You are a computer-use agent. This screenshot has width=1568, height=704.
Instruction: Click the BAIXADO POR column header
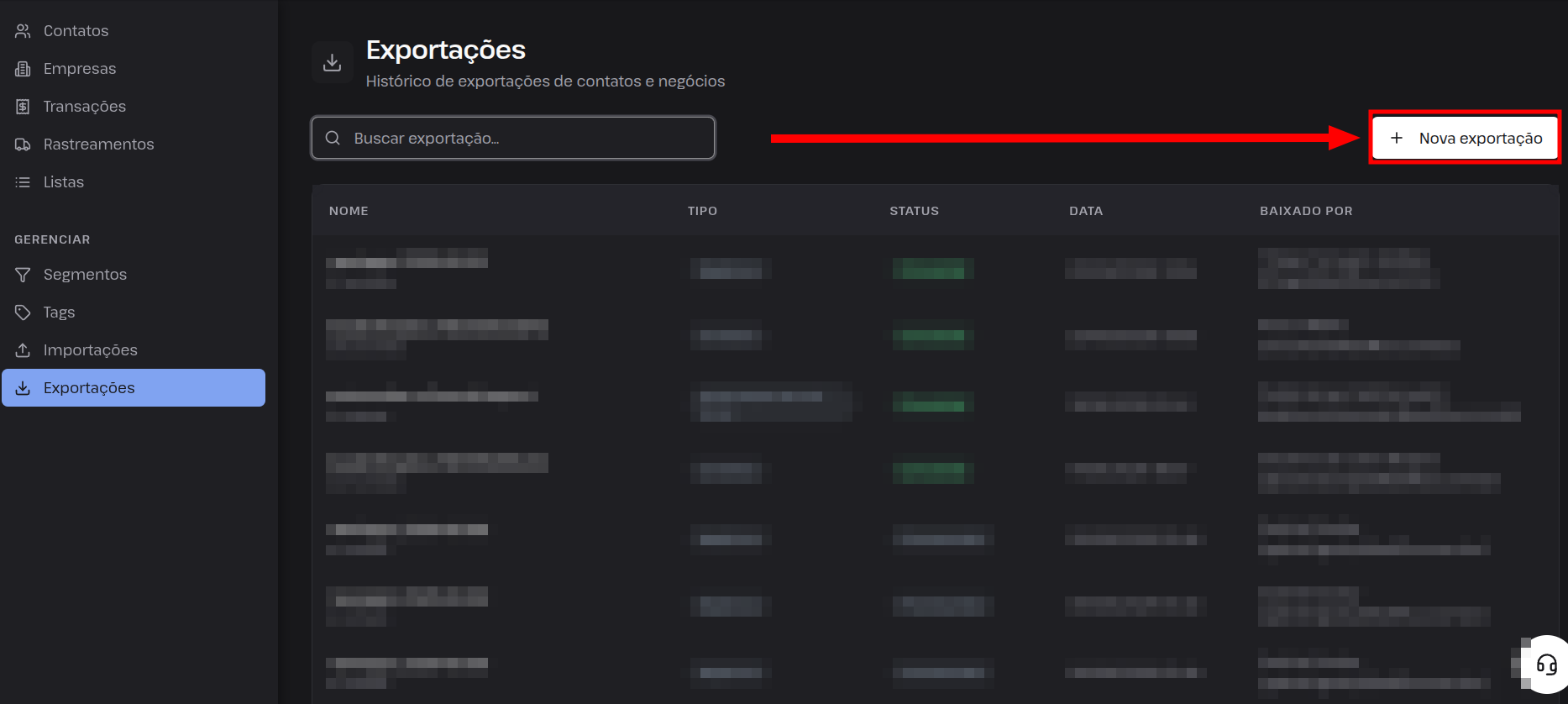(1306, 211)
